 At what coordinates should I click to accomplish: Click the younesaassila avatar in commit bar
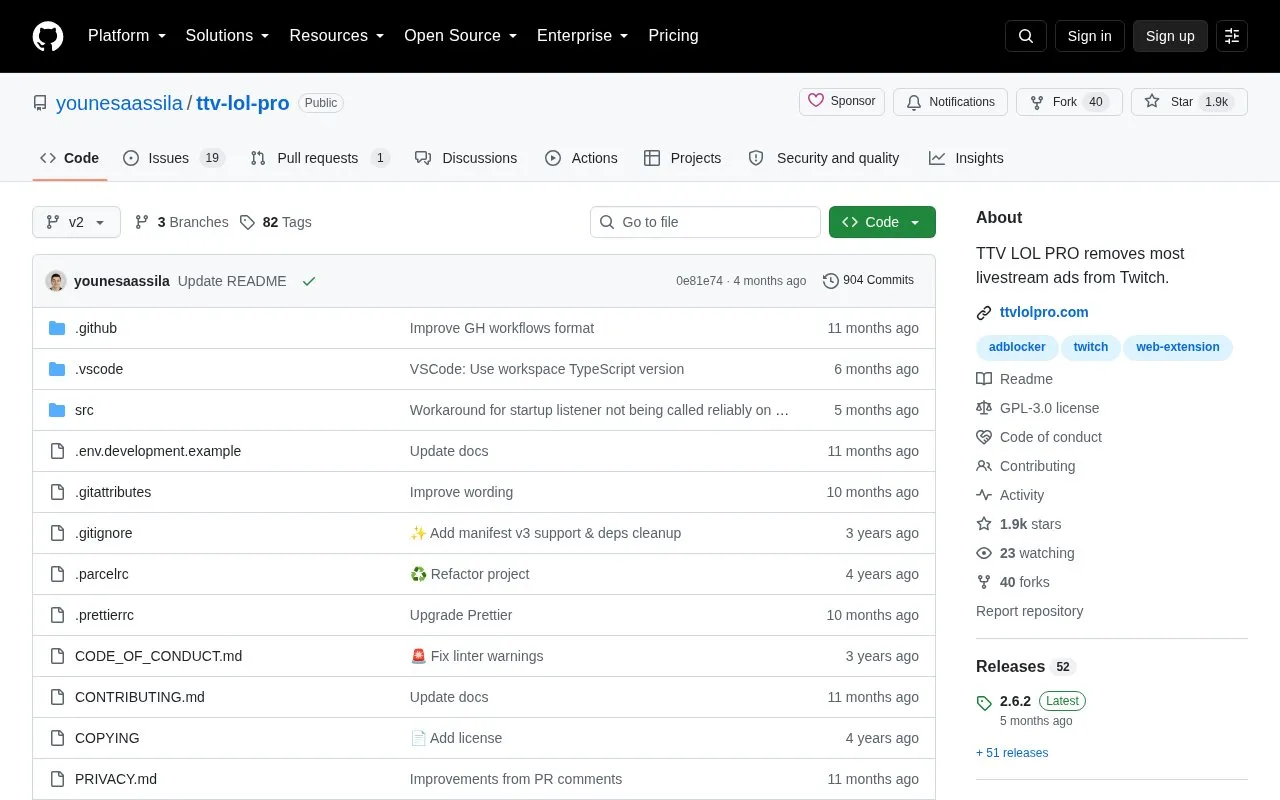coord(56,281)
